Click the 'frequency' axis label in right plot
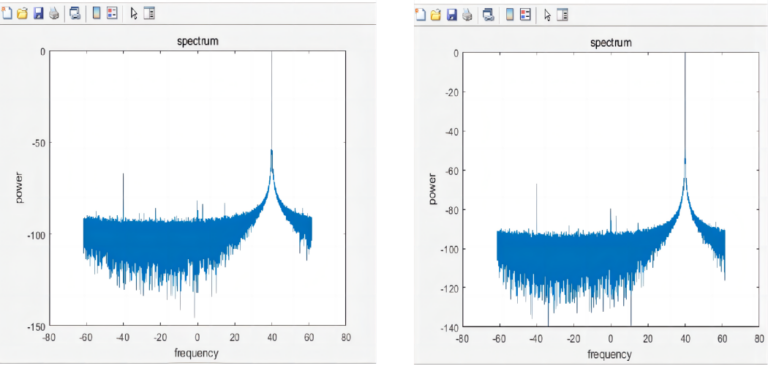Image resolution: width=768 pixels, height=366 pixels. 610,354
